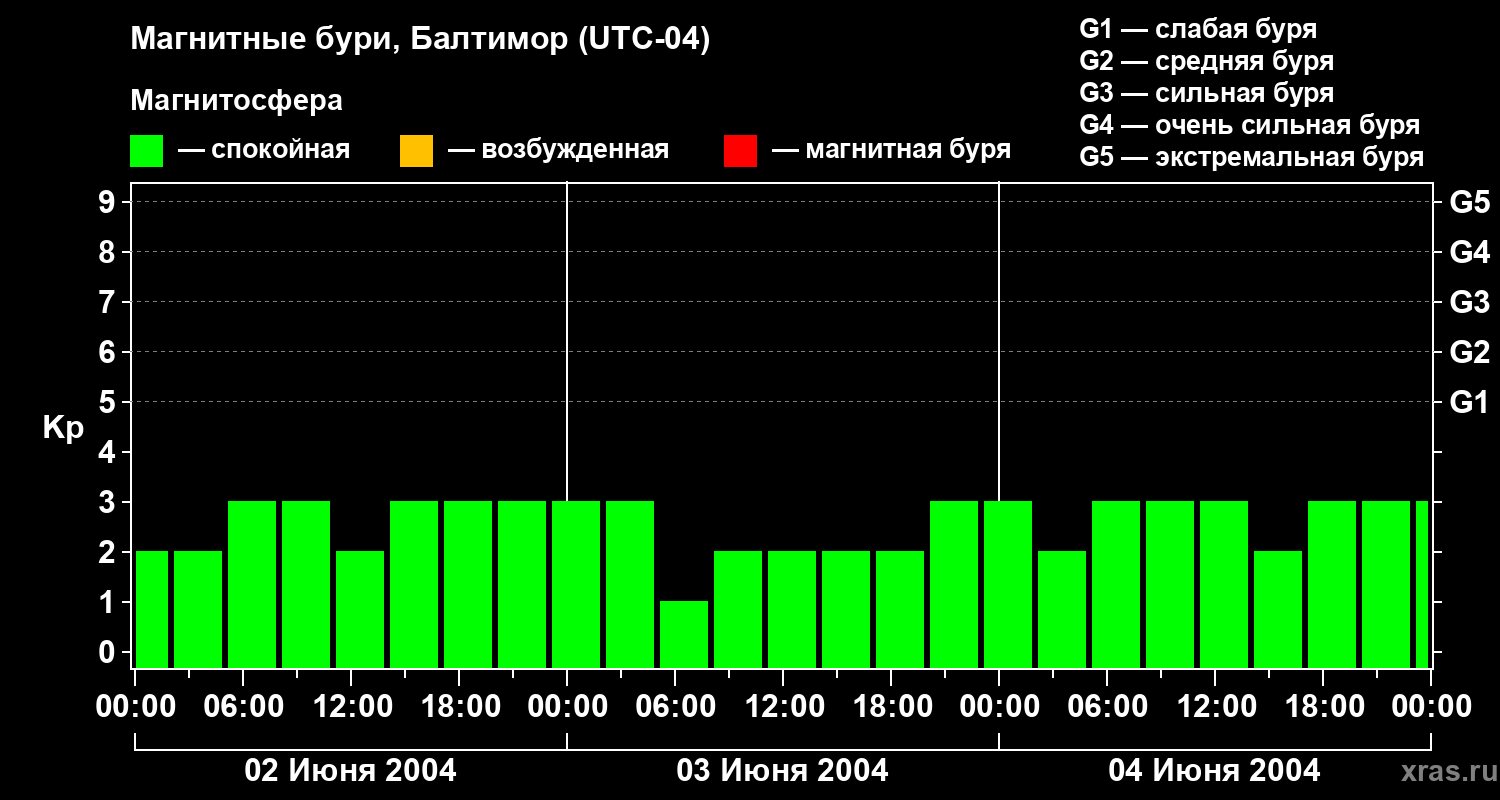The height and width of the screenshot is (800, 1500).
Task: Click the 'Магнитосфера' heading
Action: coord(236,101)
